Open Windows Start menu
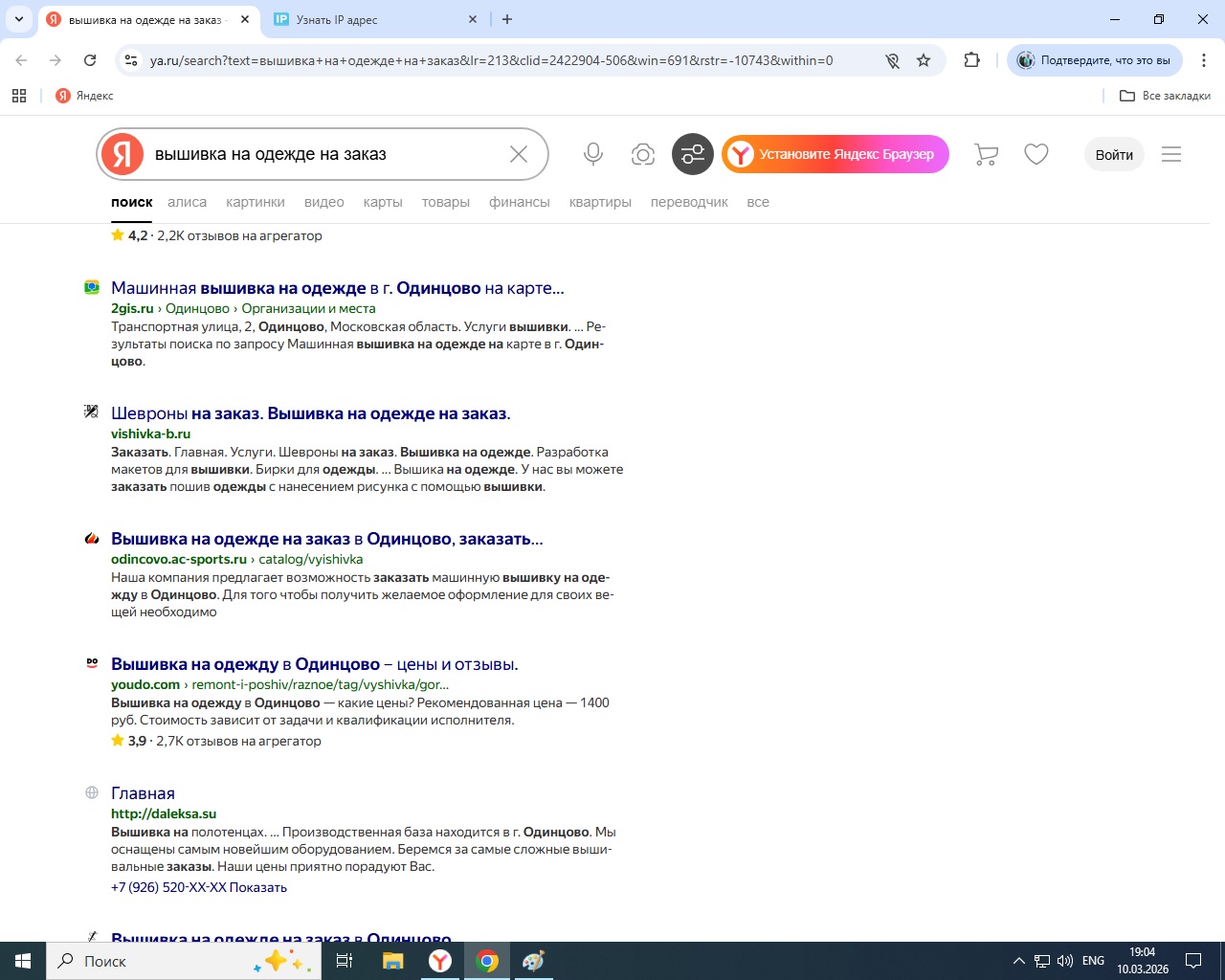Screen dimensions: 1225x980 click(23, 961)
